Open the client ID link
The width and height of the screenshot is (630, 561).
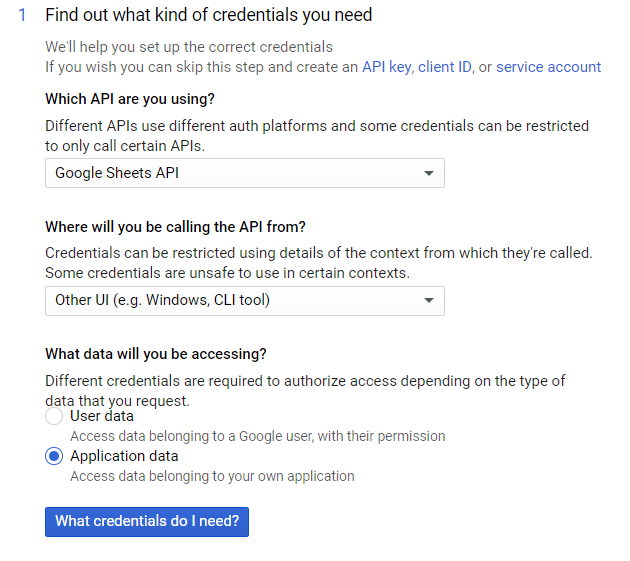[444, 67]
